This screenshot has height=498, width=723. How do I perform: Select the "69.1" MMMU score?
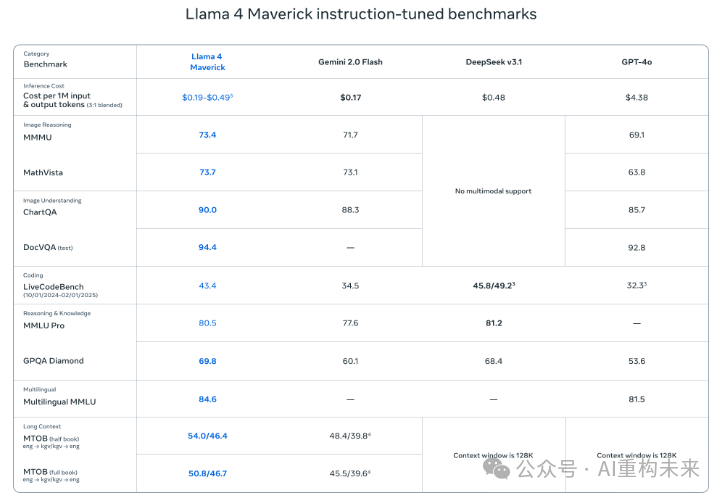[x=637, y=135]
